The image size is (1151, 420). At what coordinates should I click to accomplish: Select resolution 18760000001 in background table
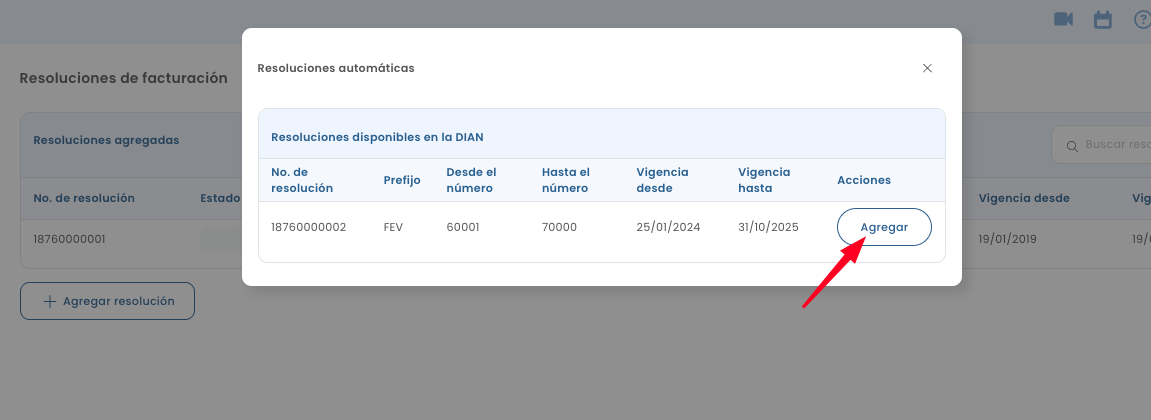click(69, 239)
